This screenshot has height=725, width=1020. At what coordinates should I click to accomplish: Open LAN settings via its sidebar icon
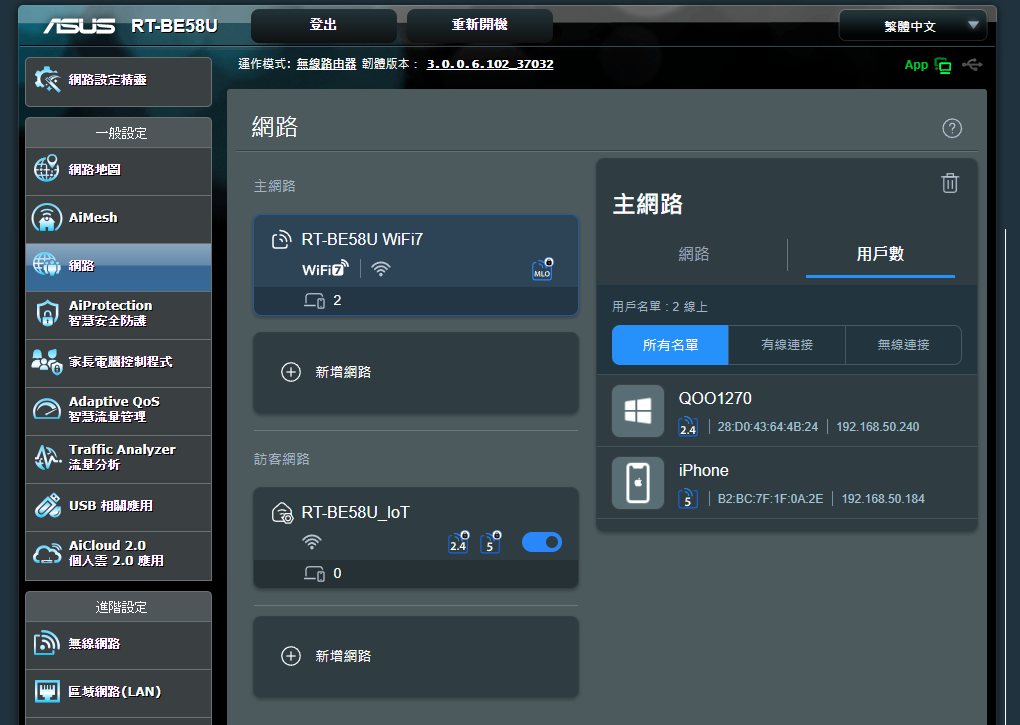tap(47, 691)
